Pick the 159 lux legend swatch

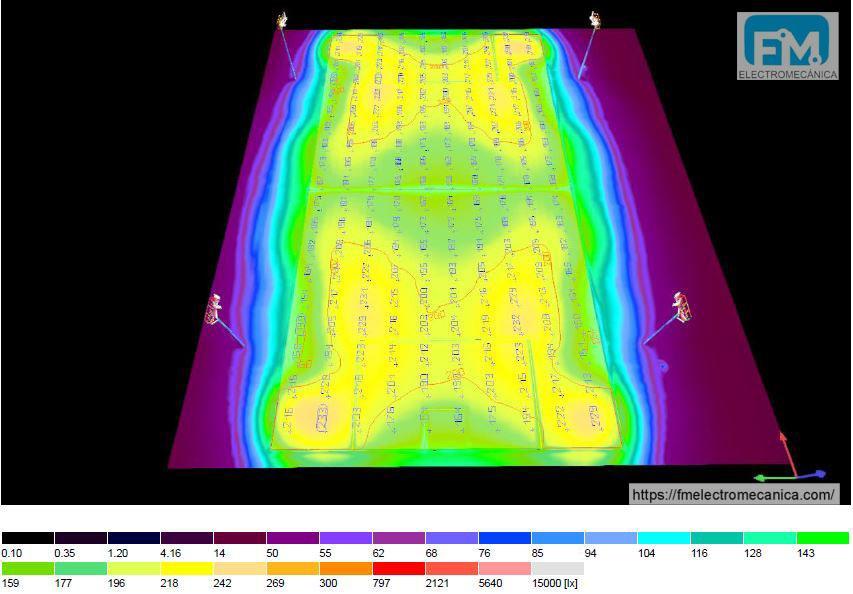point(28,568)
